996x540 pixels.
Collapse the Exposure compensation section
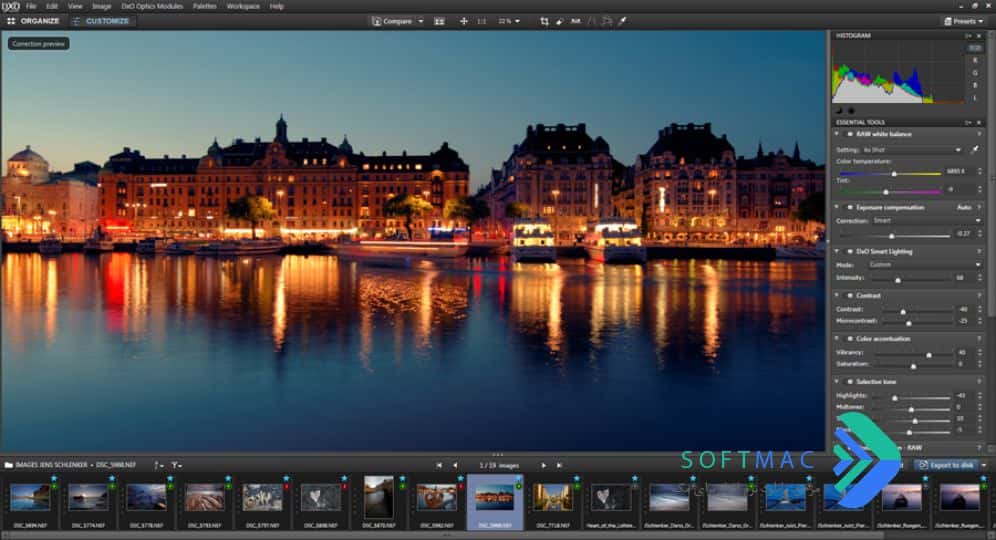pyautogui.click(x=837, y=208)
